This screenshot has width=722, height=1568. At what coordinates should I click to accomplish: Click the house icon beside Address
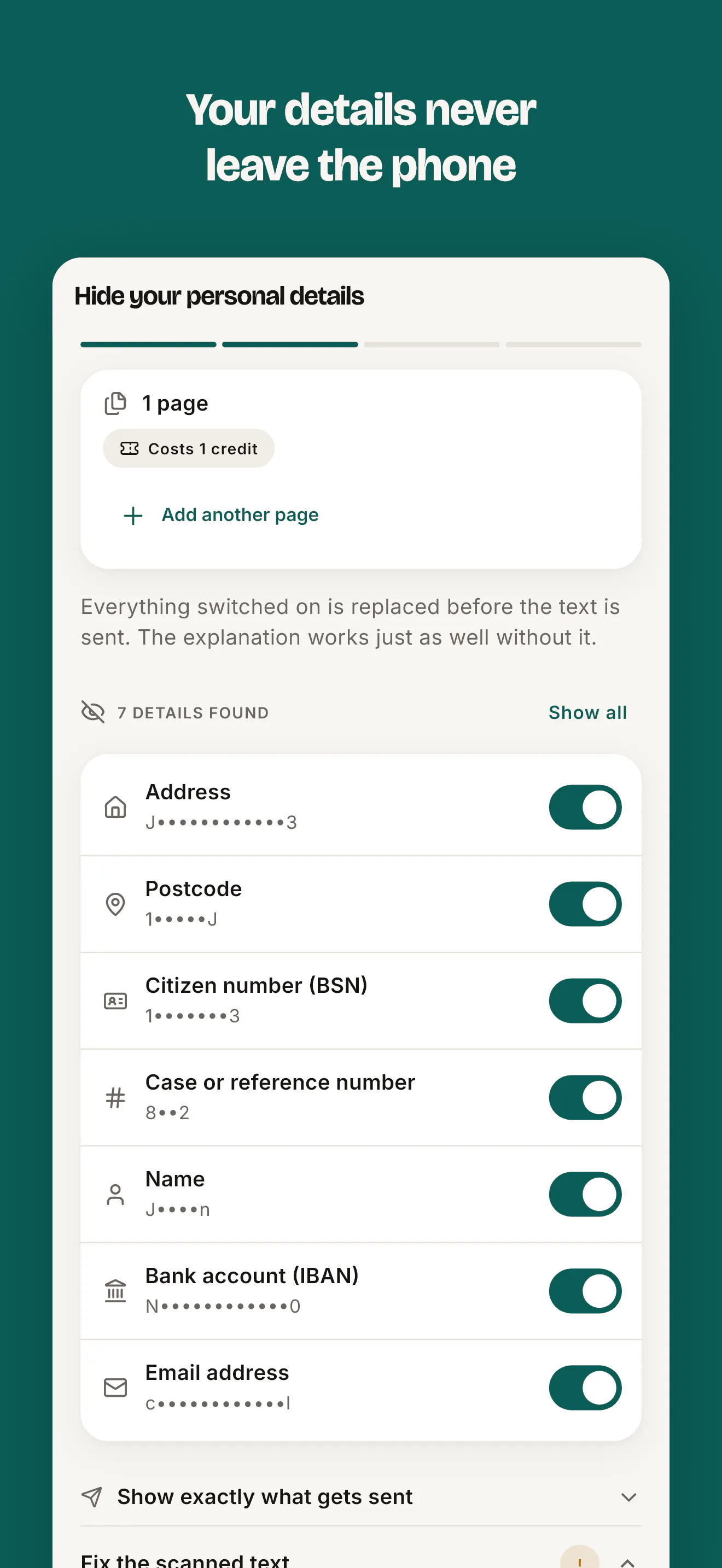click(115, 807)
